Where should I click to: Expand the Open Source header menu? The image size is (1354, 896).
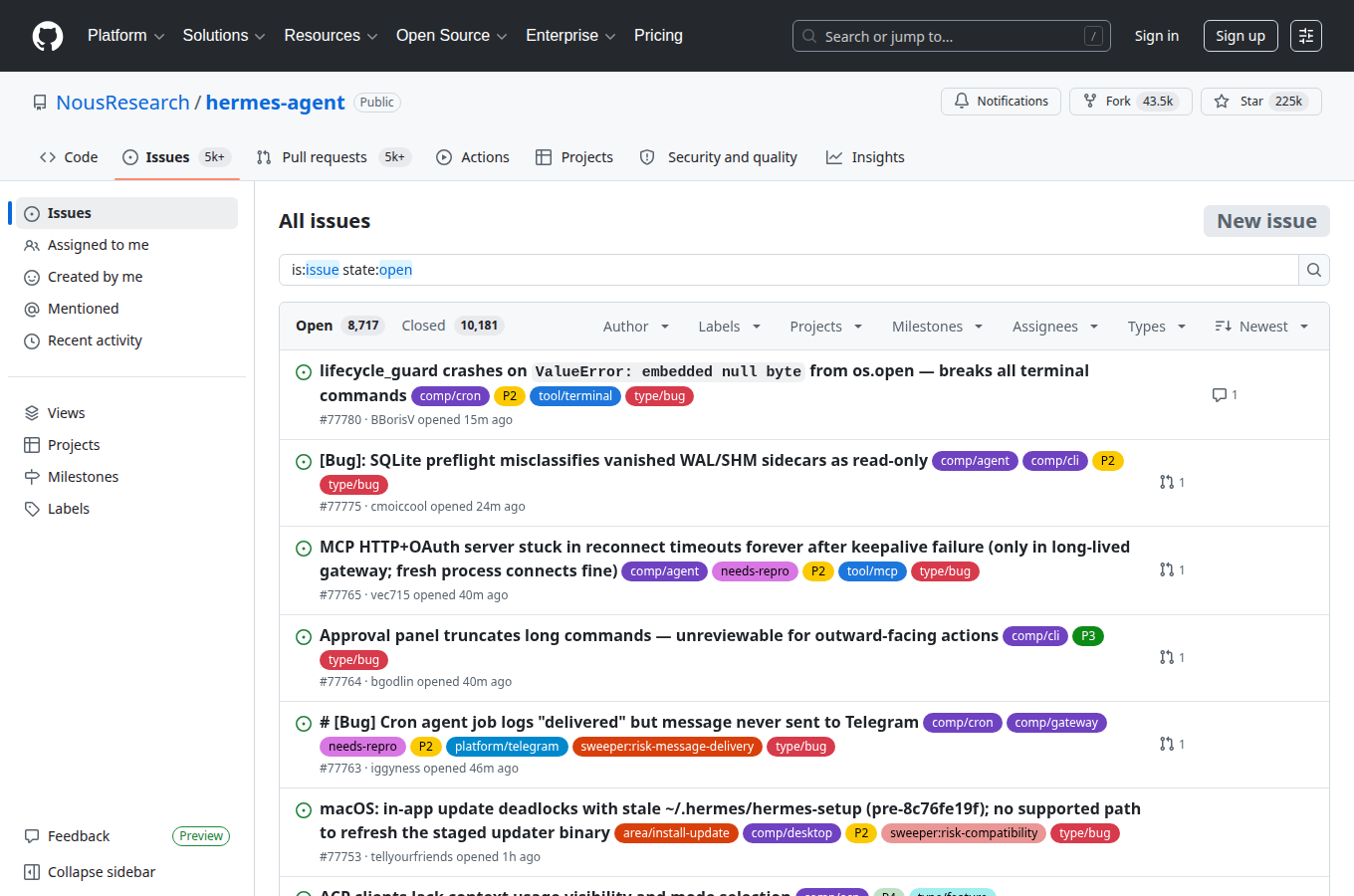point(452,36)
